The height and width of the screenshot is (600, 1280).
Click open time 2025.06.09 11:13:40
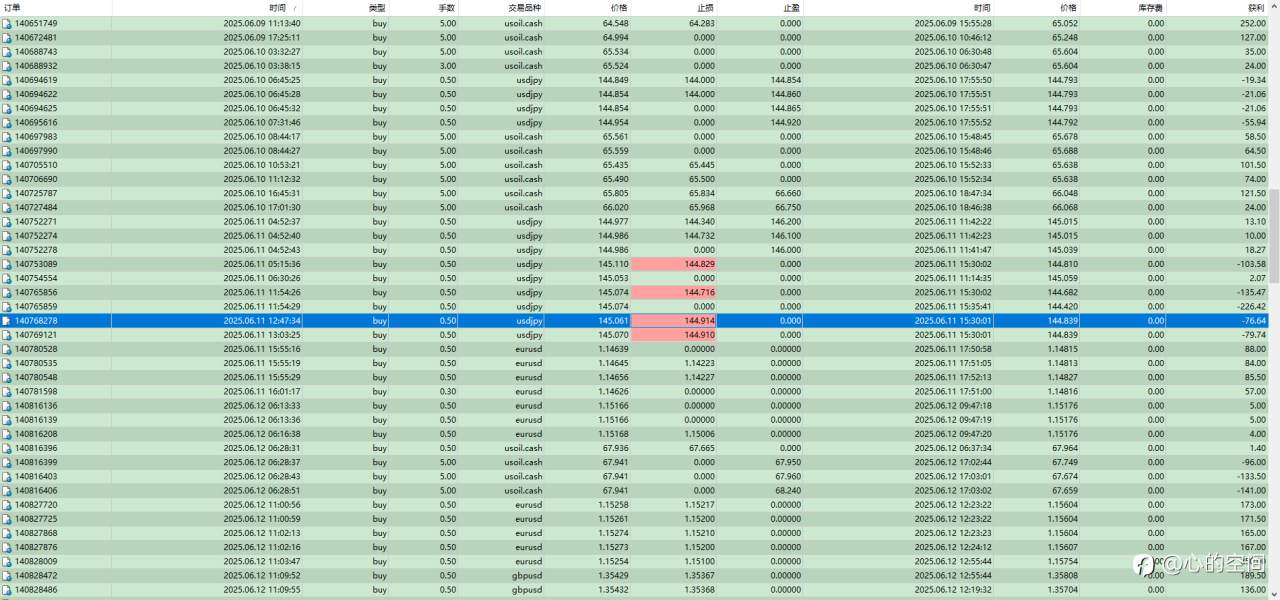(262, 23)
